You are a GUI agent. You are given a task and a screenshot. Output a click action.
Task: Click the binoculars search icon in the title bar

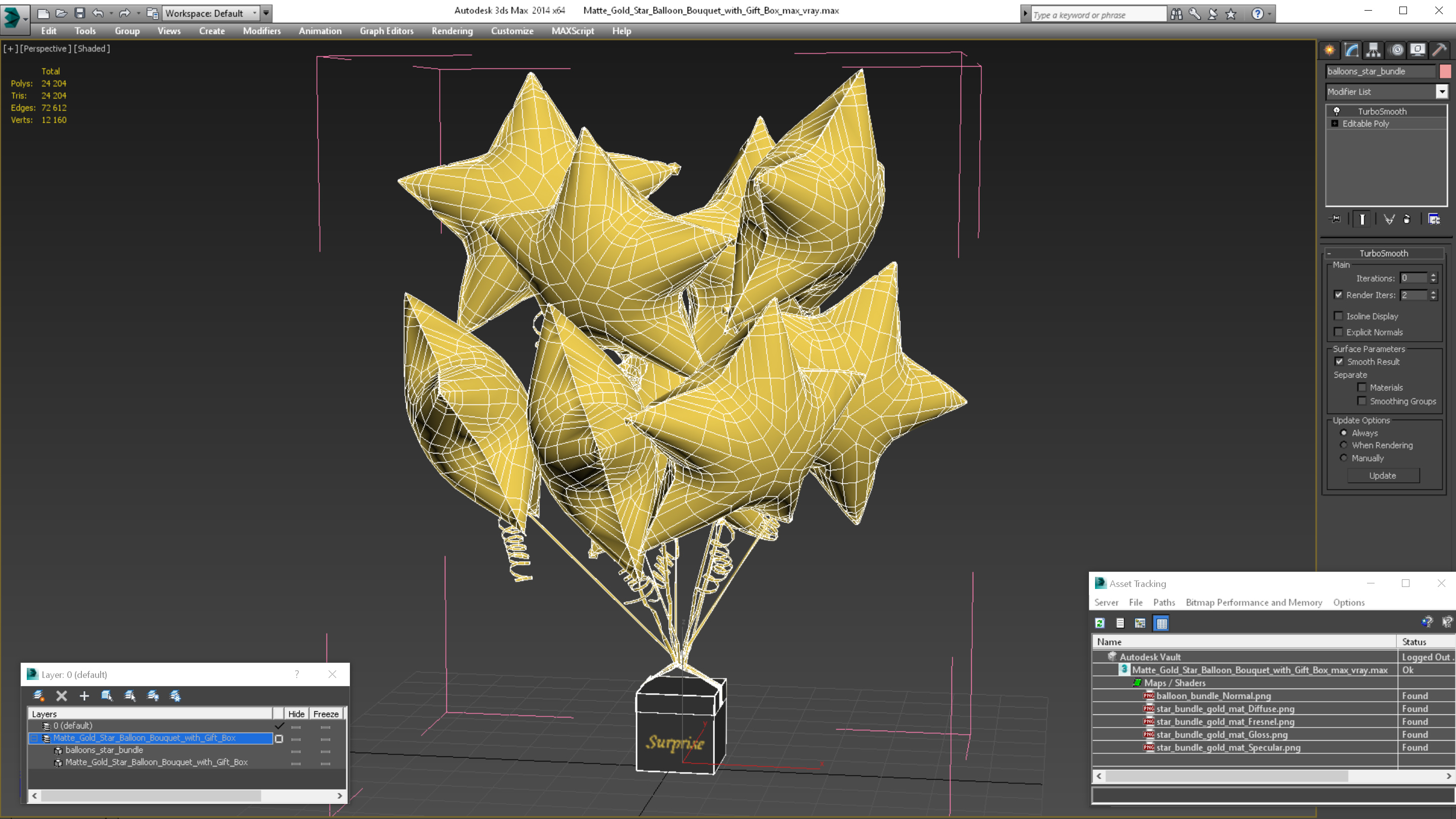point(1176,14)
